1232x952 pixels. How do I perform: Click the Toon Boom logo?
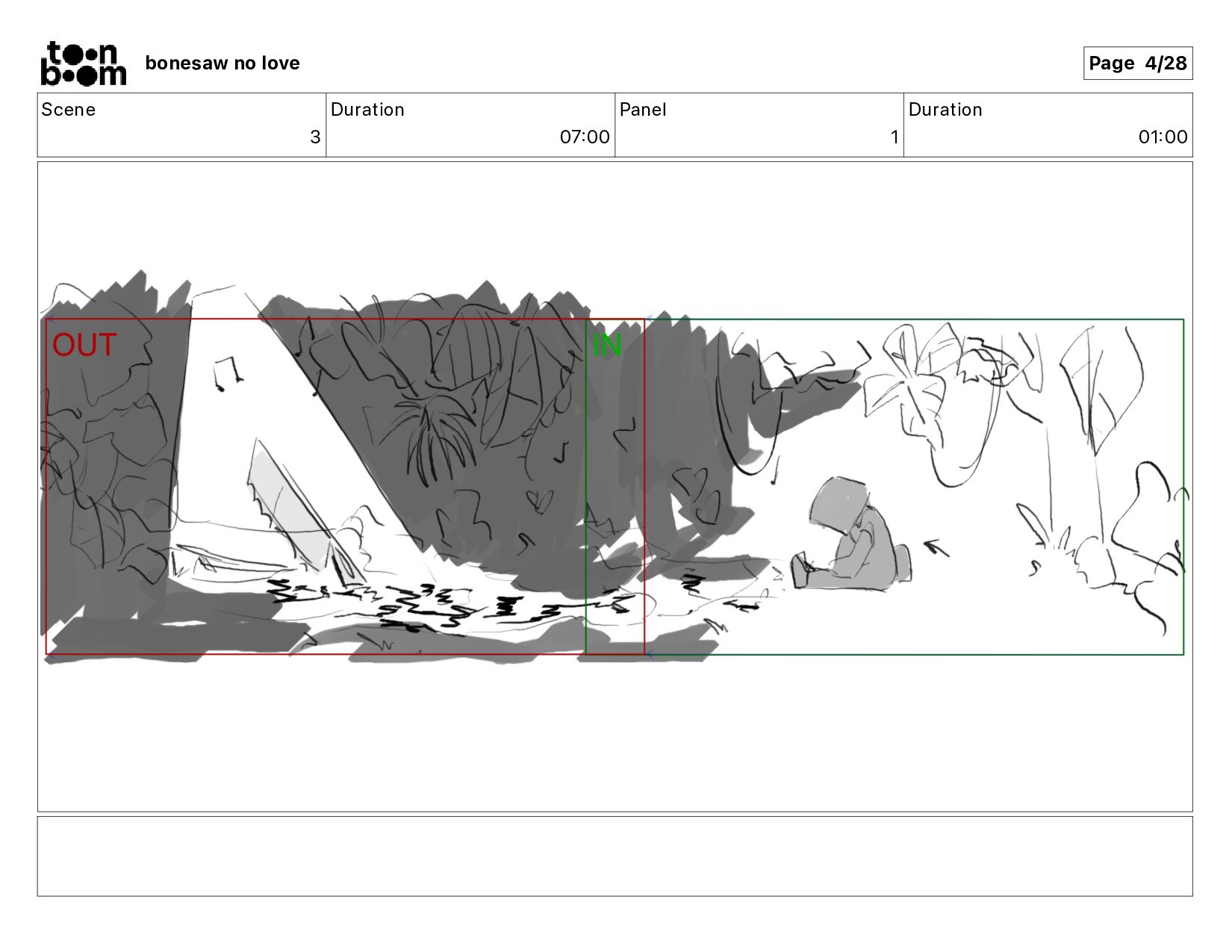tap(83, 63)
